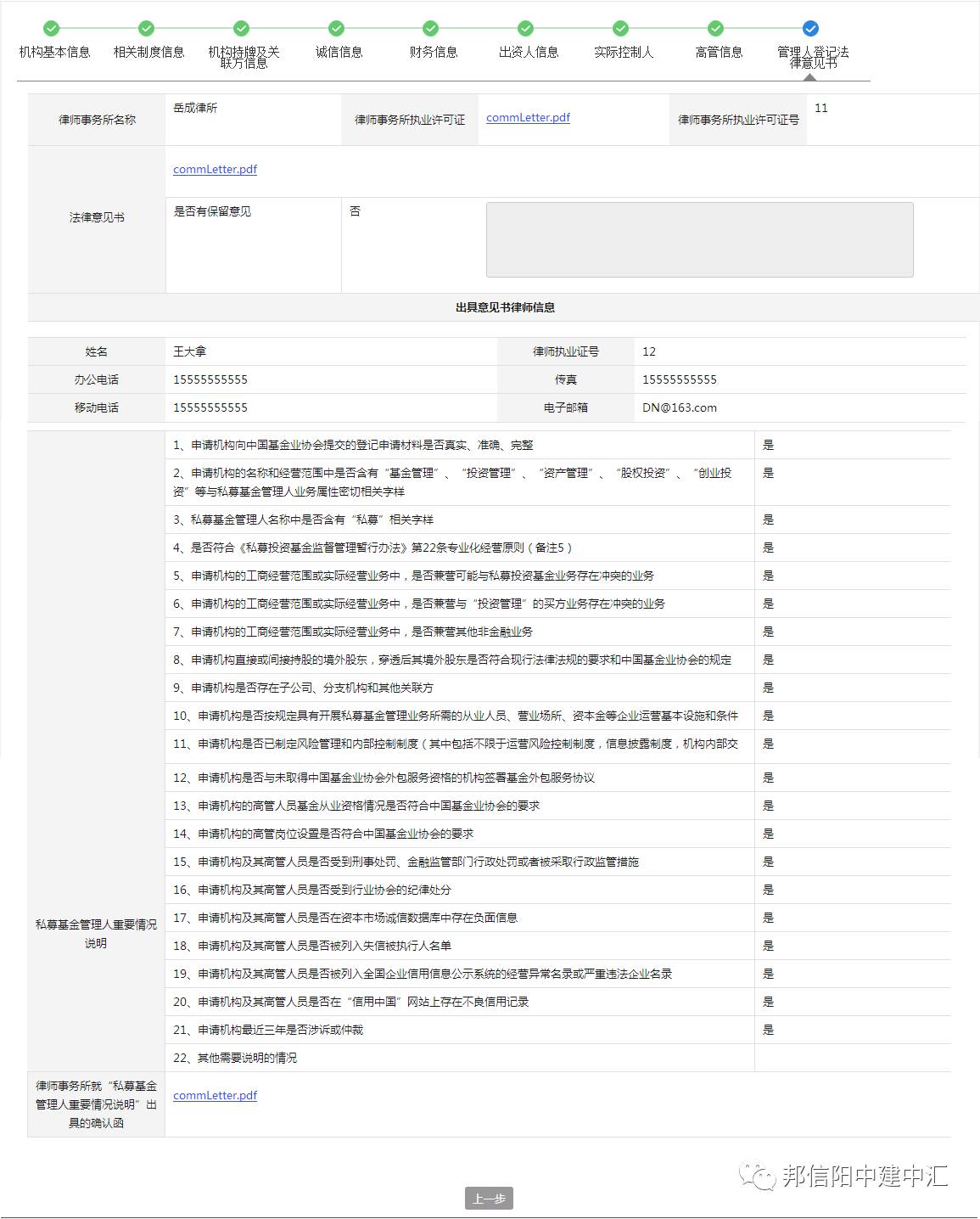This screenshot has width=980, height=1219.
Task: Click the 诚信信息 step checkmark icon
Action: pos(337,28)
